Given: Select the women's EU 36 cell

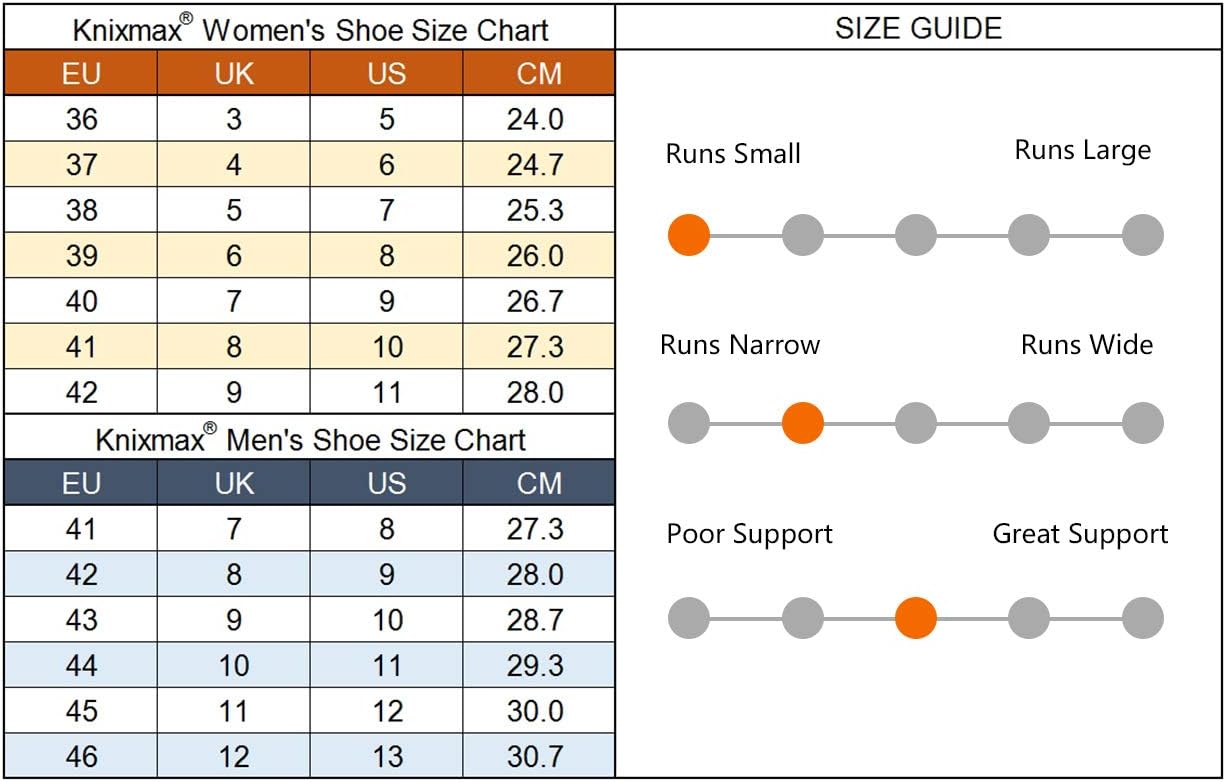Looking at the screenshot, I should 81,120.
